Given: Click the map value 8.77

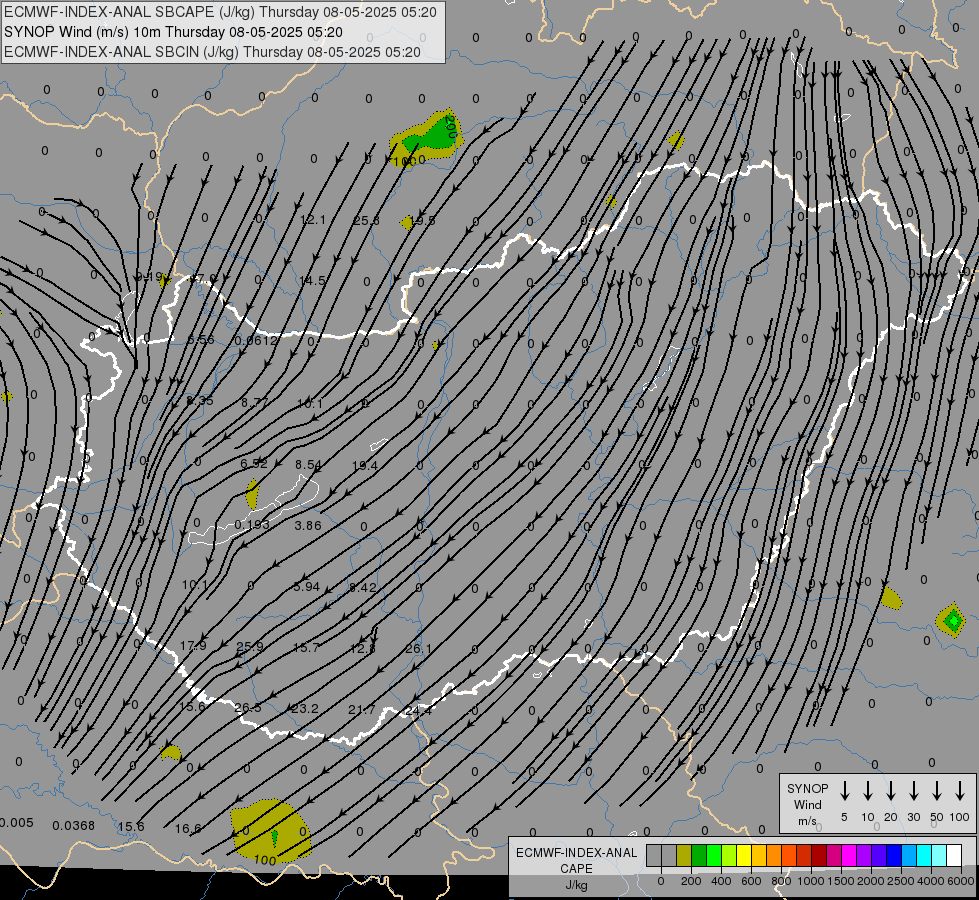Looking at the screenshot, I should (x=255, y=403).
